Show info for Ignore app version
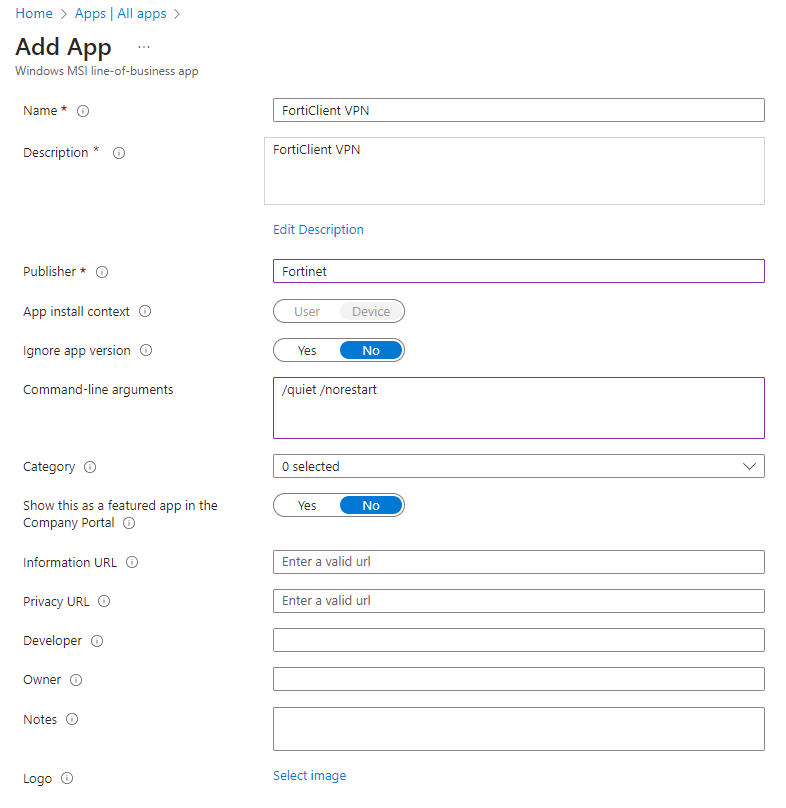The width and height of the screenshot is (786, 808). click(x=146, y=350)
